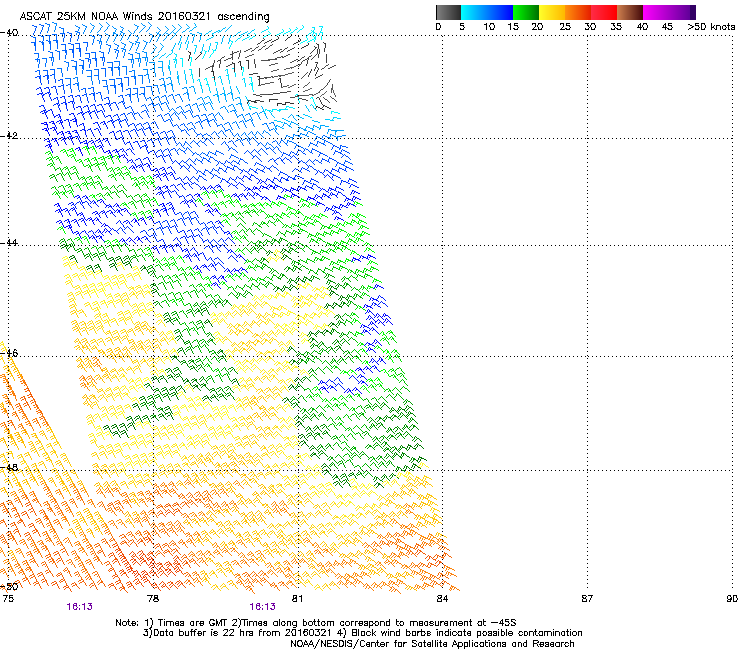740x650 pixels.
Task: Click the legend label 25
Action: [x=565, y=27]
